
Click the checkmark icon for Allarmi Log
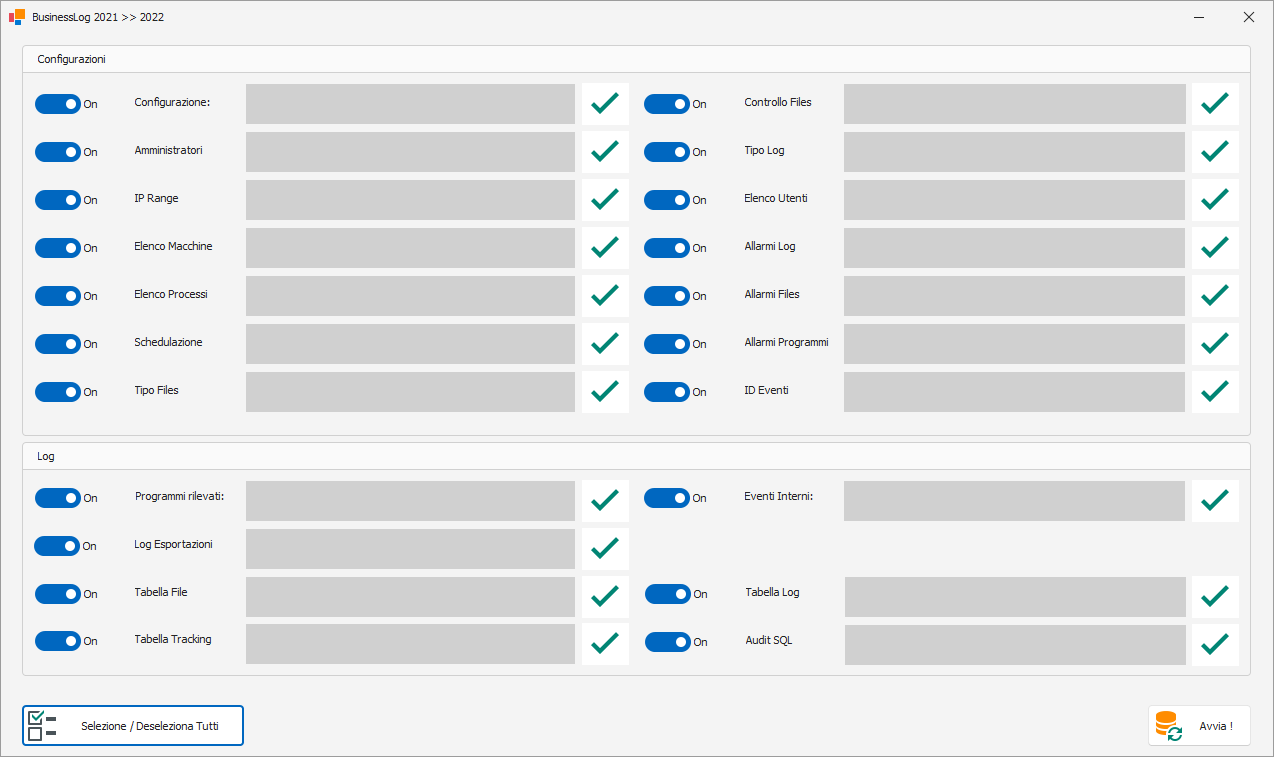coord(1215,247)
